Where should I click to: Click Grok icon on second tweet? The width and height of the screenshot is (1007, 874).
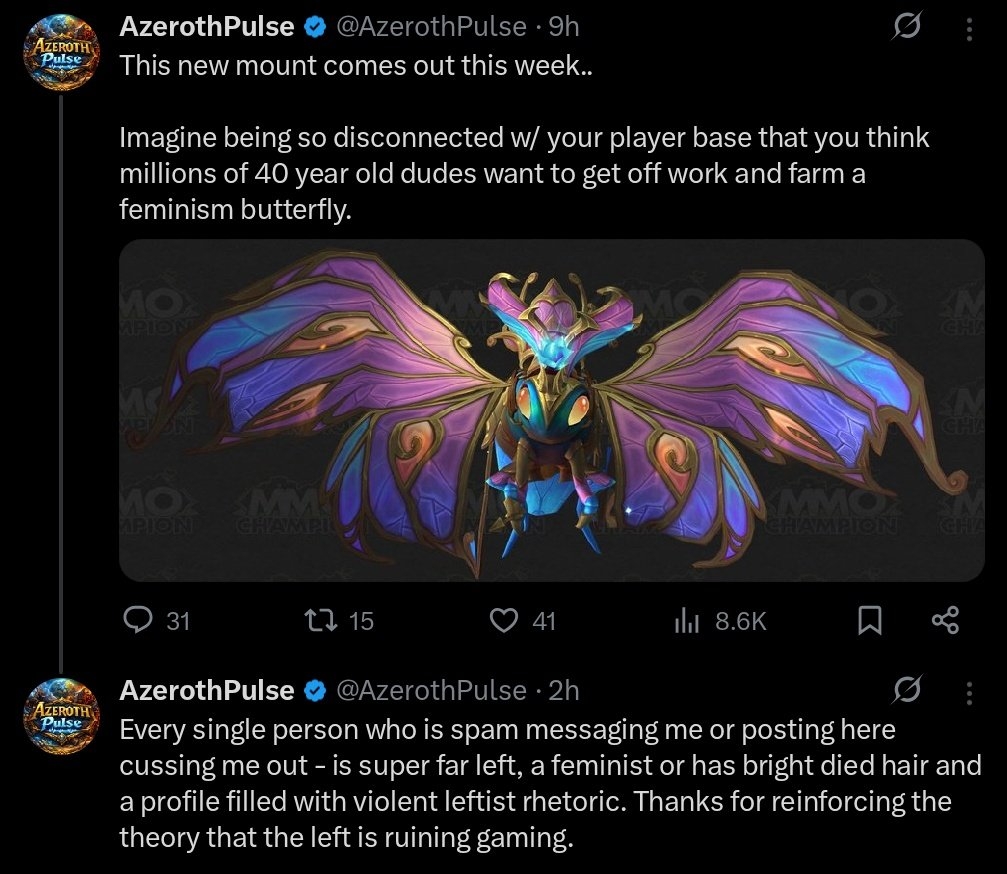click(x=906, y=690)
